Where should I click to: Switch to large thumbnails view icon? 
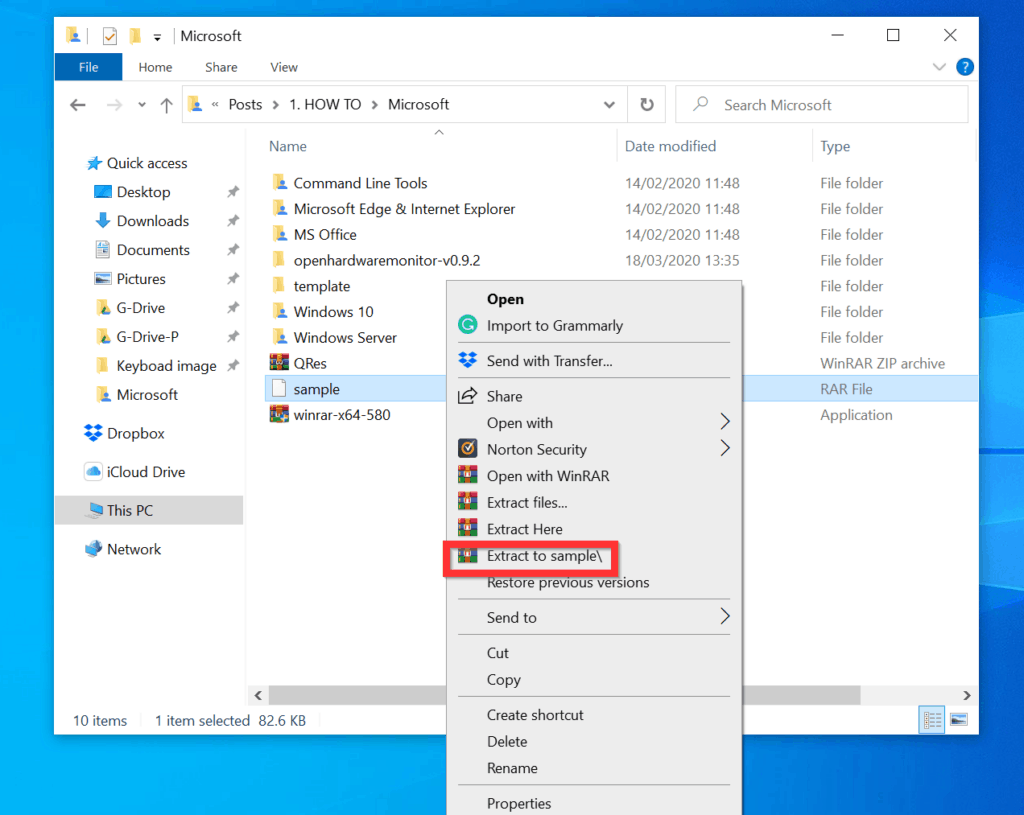click(x=958, y=720)
